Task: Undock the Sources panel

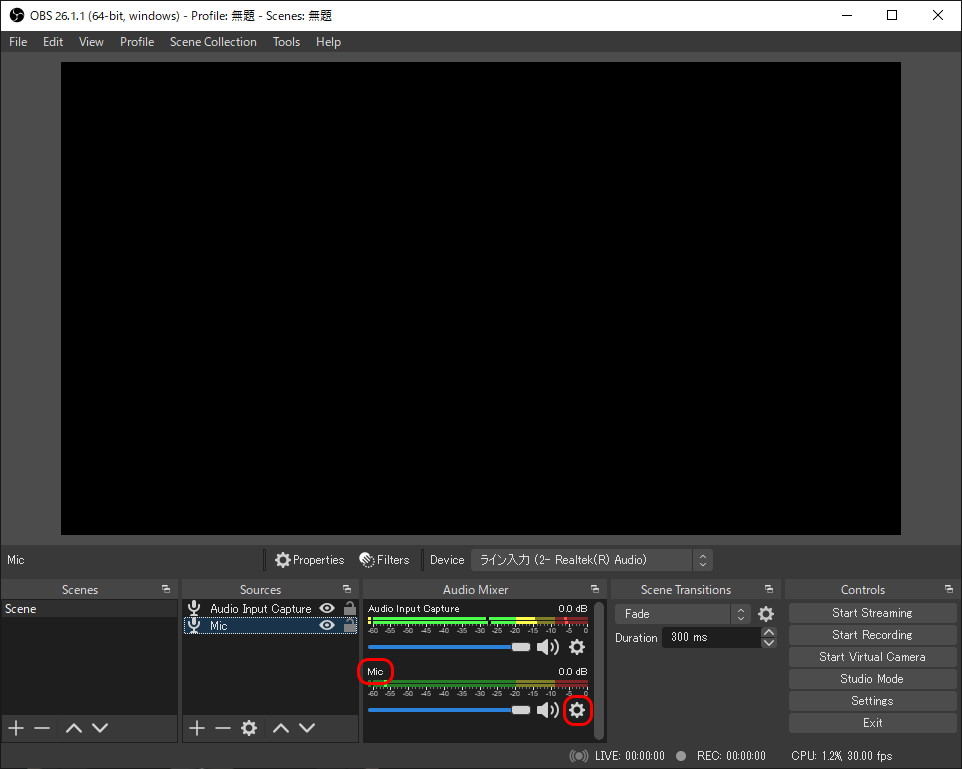Action: tap(347, 589)
